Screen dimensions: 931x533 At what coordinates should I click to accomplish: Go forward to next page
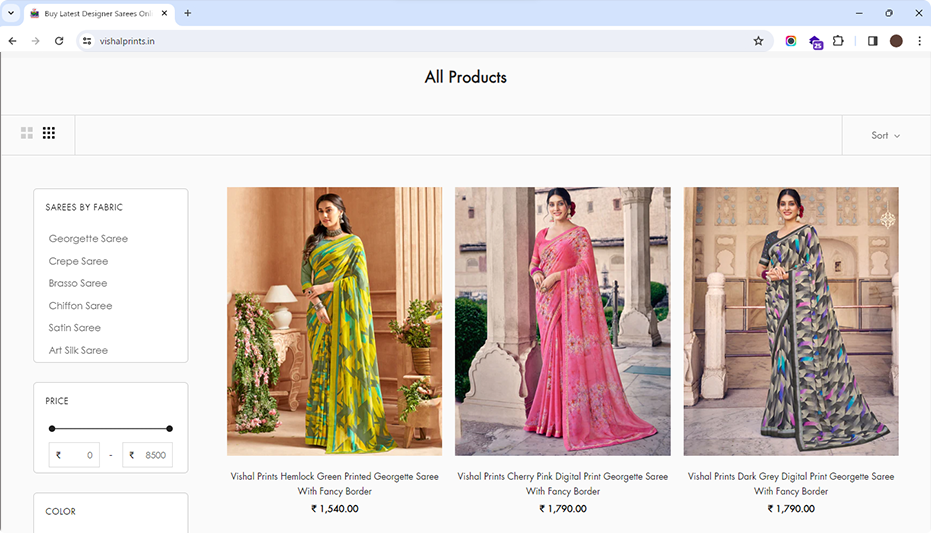click(x=36, y=41)
